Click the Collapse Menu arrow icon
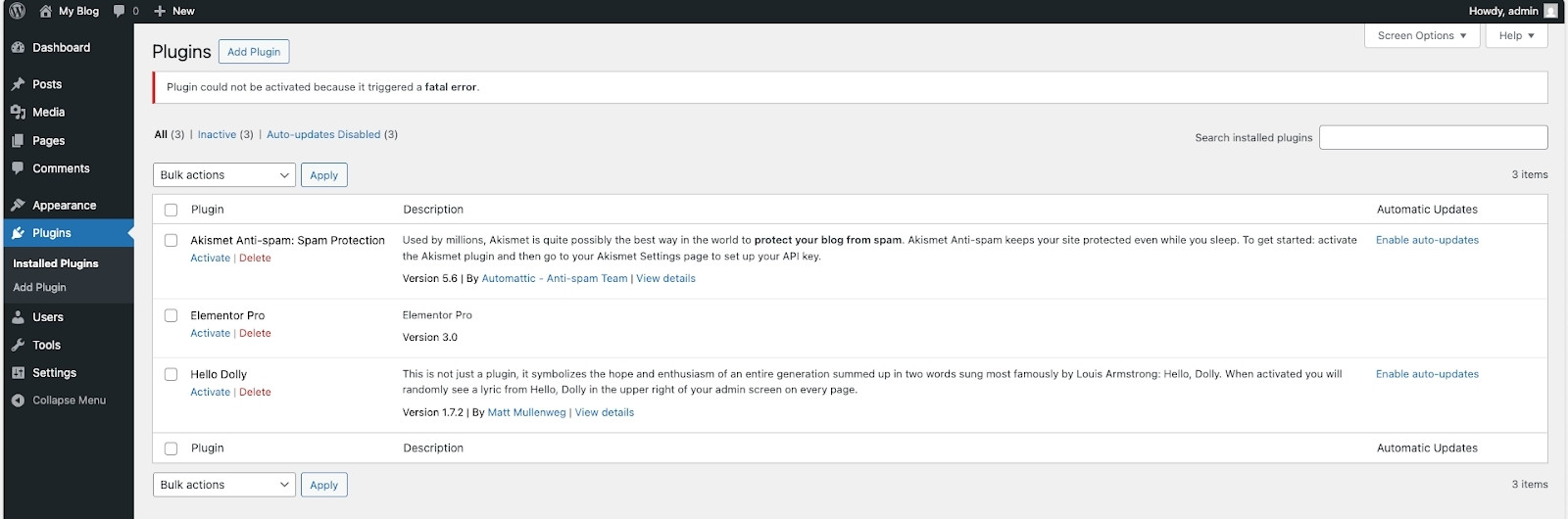 (x=18, y=401)
